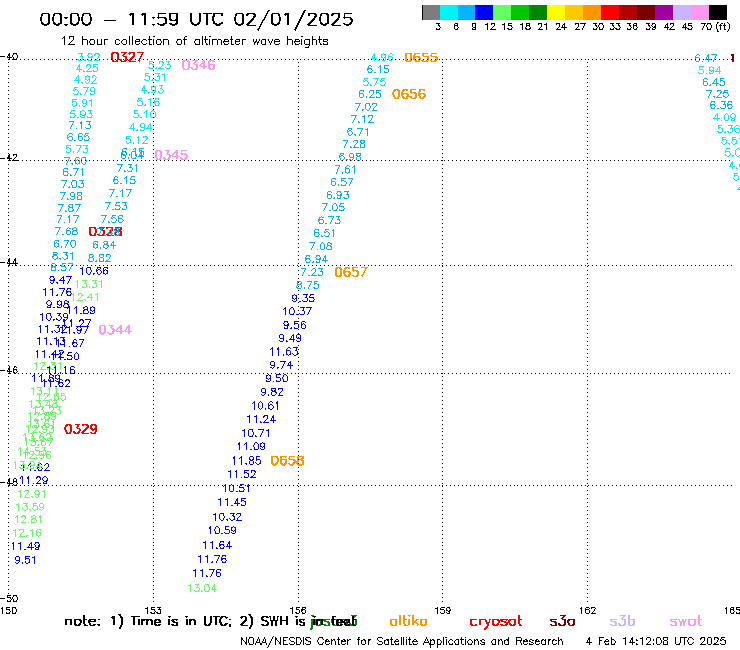This screenshot has height=650, width=740.
Task: Click the green '13.31' wave height value
Action: coord(89,284)
